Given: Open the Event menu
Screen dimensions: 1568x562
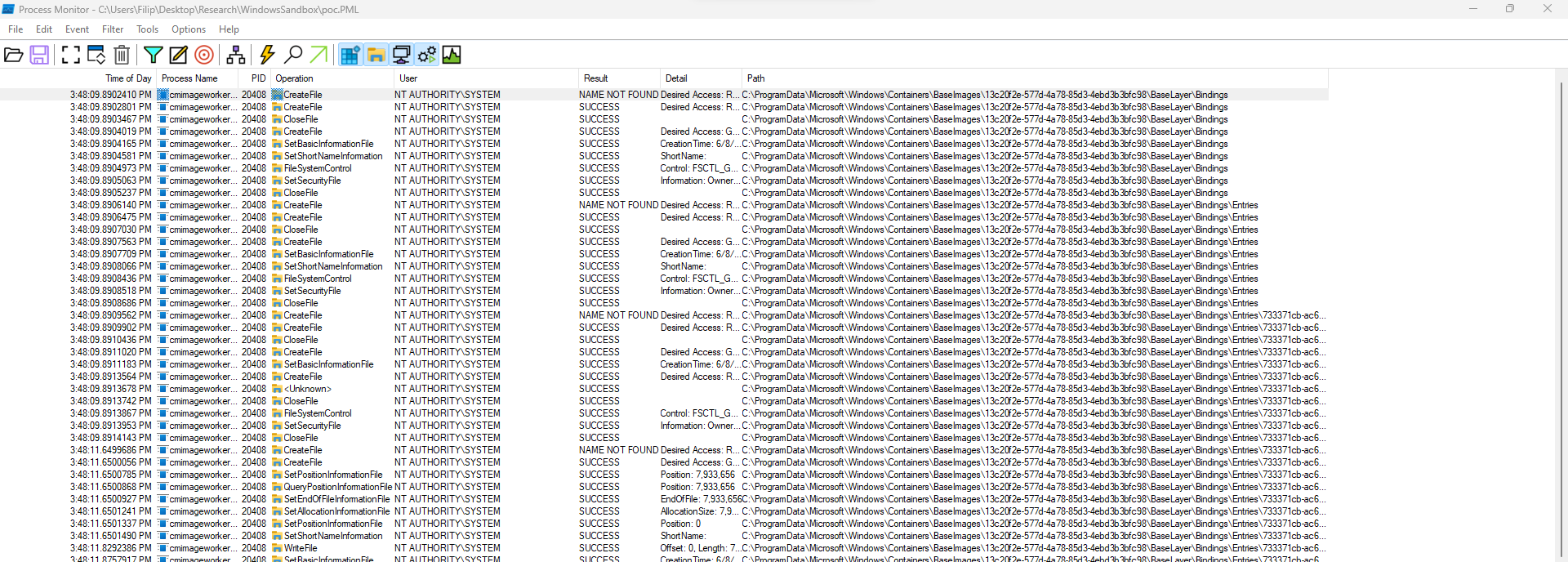Looking at the screenshot, I should (77, 29).
